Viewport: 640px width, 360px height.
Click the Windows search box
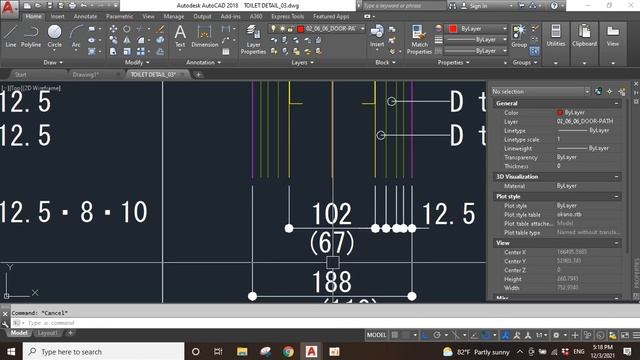point(103,351)
